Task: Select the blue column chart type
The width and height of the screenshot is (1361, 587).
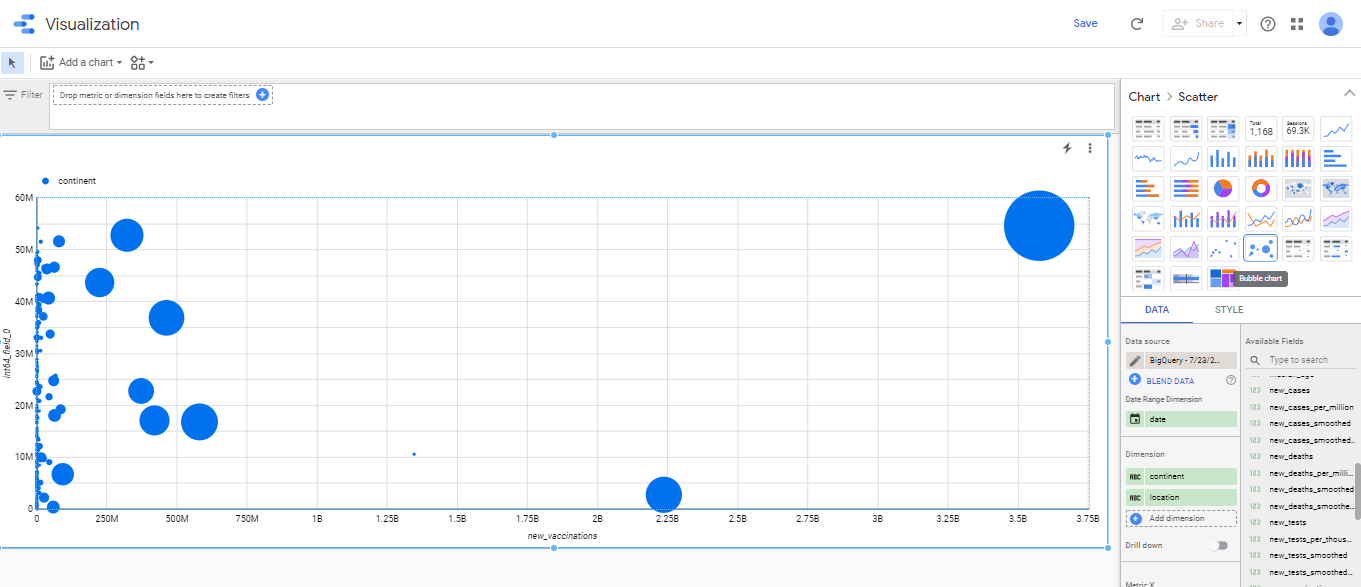Action: [x=1223, y=158]
